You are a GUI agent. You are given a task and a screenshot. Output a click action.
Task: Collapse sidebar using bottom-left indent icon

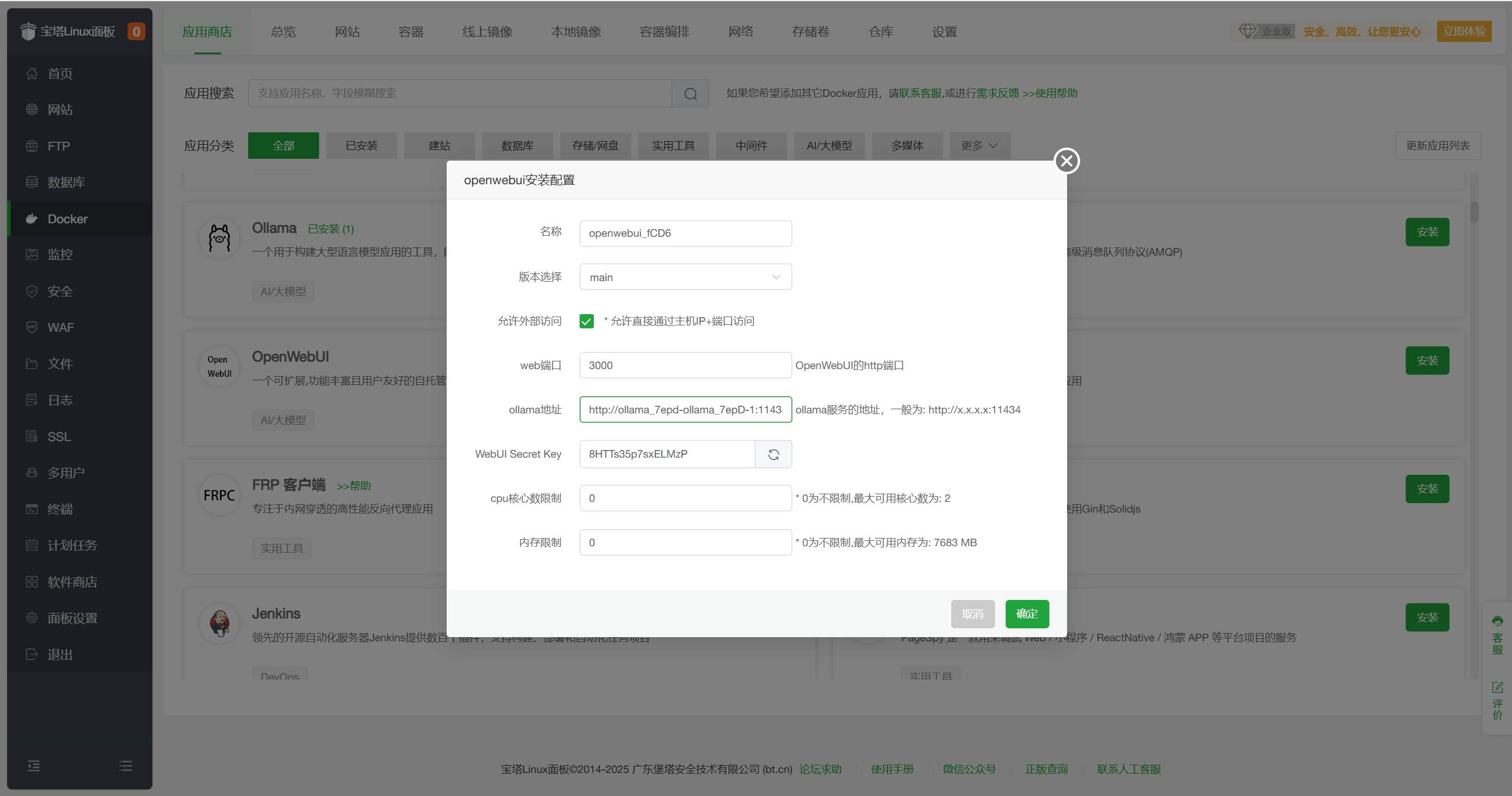34,766
